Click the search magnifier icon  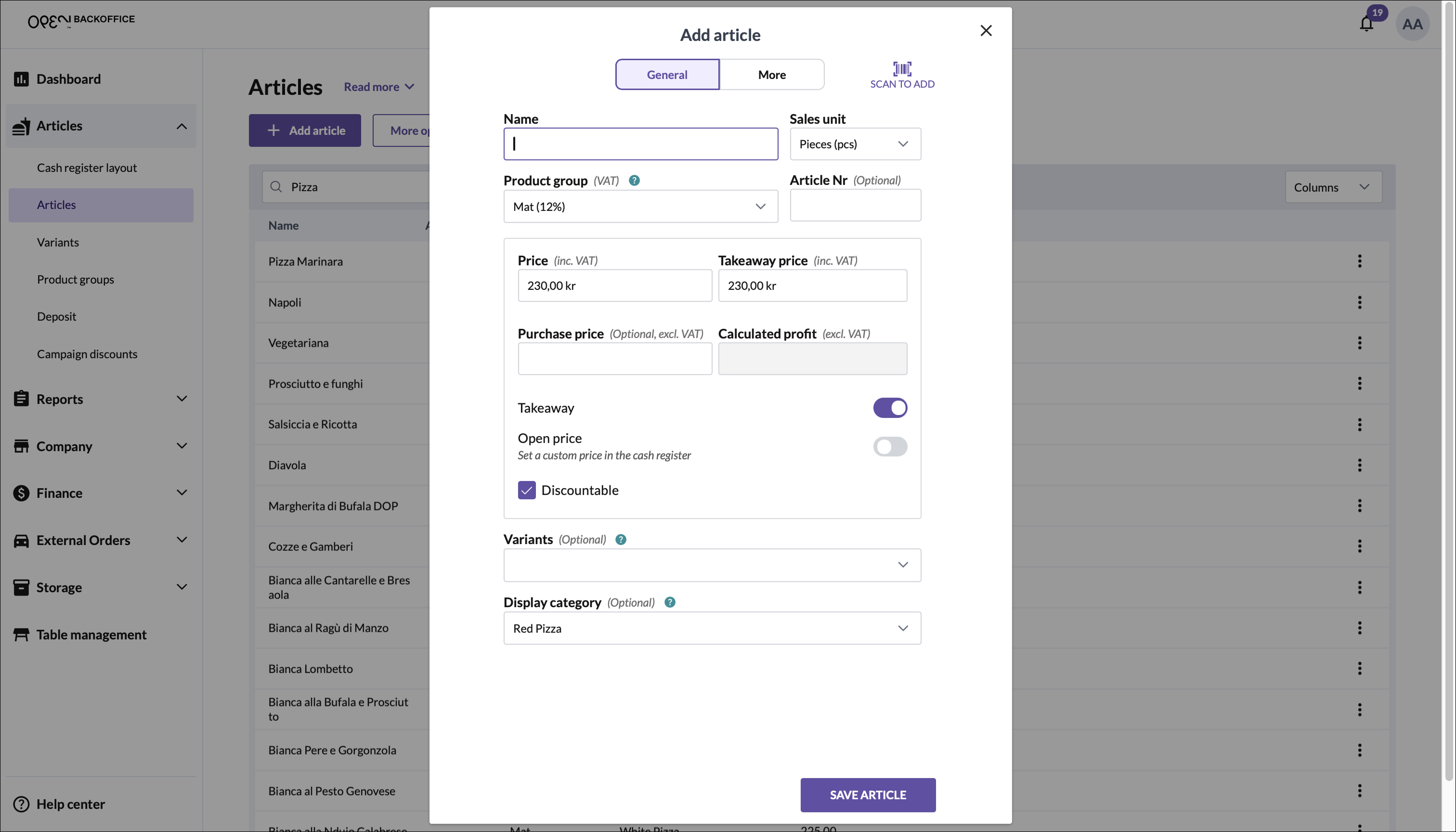pos(276,187)
